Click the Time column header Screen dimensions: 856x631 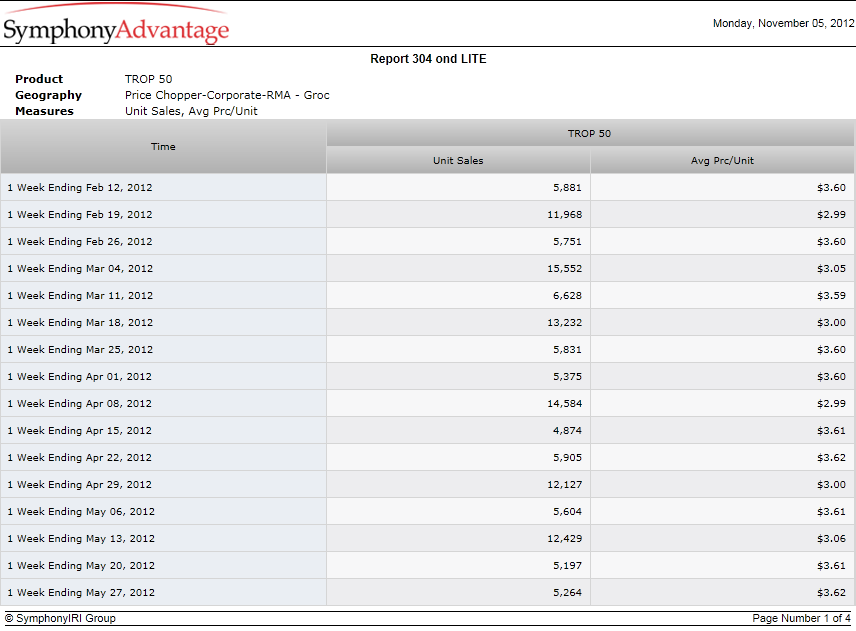(163, 147)
